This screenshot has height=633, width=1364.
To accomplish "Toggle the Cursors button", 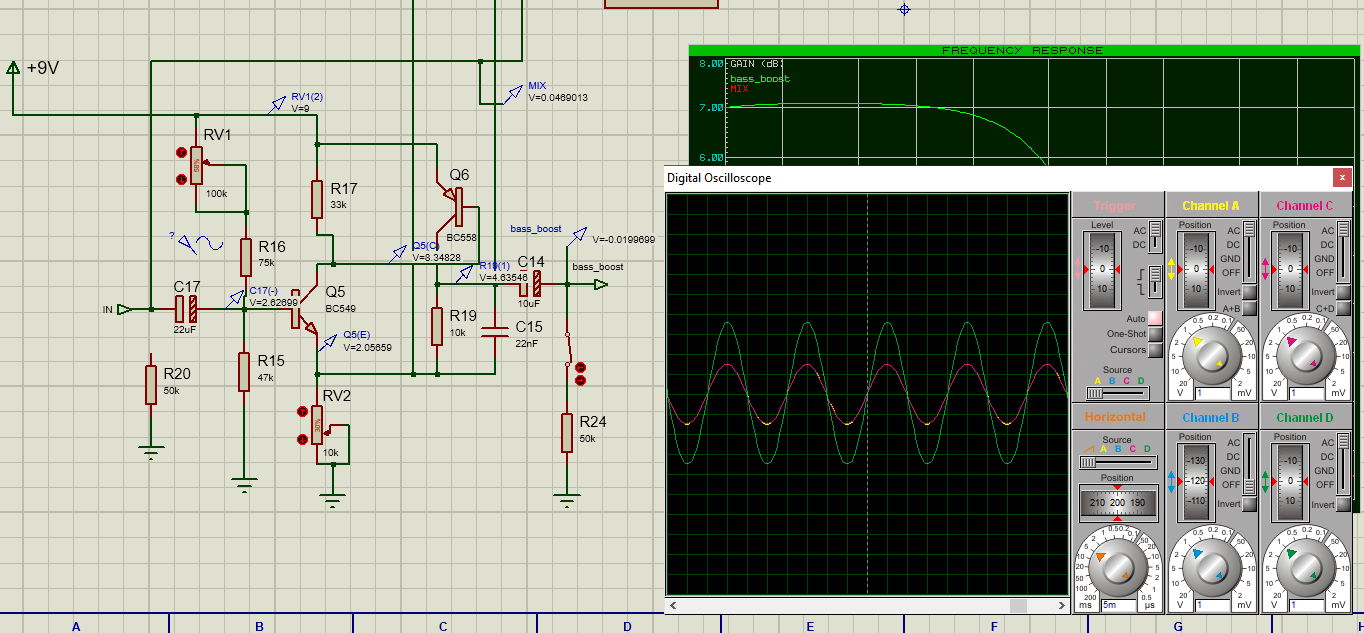I will tap(1155, 350).
